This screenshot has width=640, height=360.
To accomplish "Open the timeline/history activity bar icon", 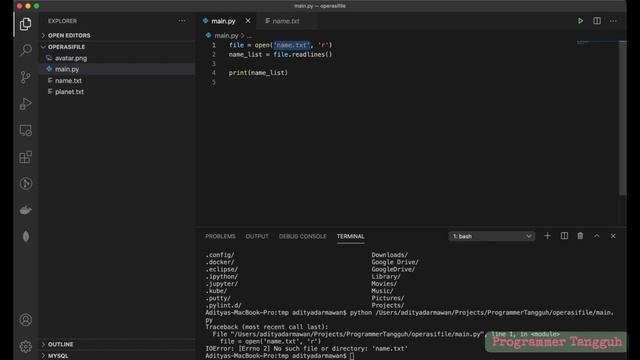I will pyautogui.click(x=26, y=184).
